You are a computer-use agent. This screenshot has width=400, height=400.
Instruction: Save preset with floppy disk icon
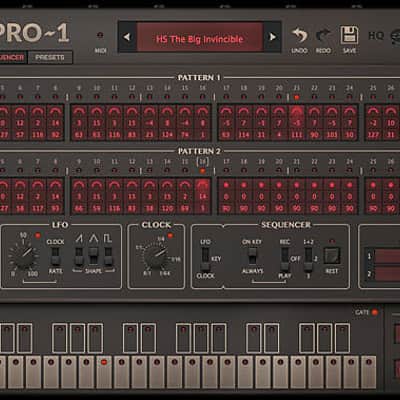(349, 35)
